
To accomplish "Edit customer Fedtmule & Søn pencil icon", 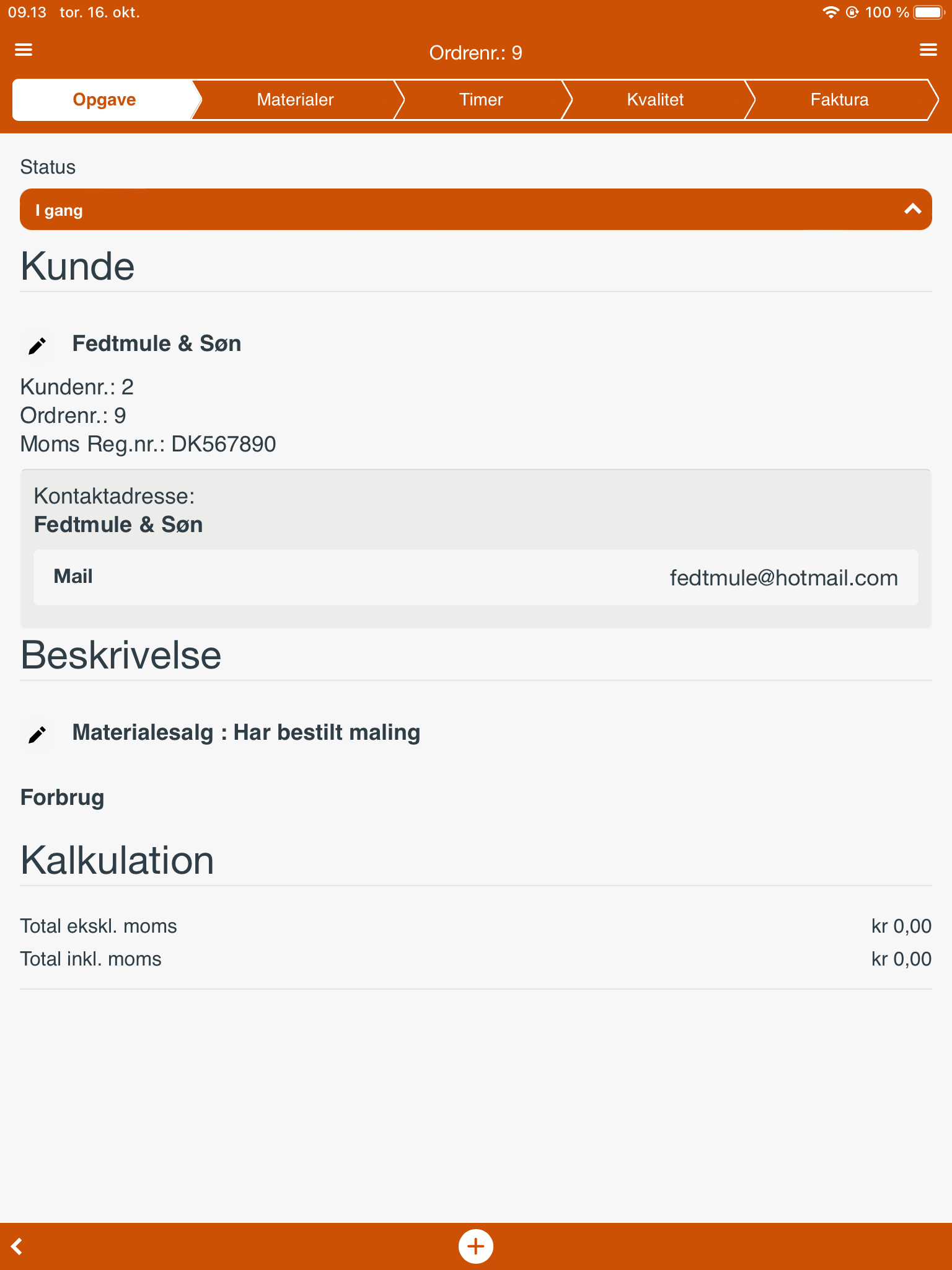I will [37, 345].
